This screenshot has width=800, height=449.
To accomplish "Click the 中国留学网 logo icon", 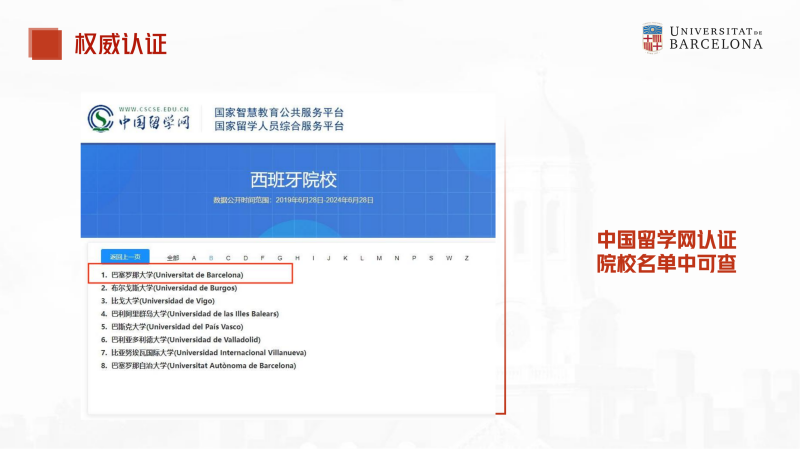I will click(x=101, y=118).
